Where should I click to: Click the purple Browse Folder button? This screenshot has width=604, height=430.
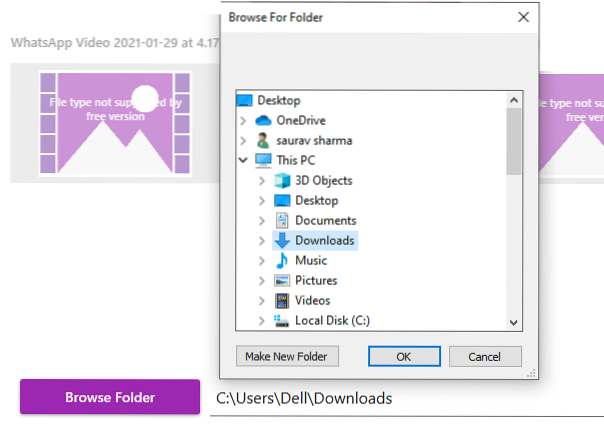point(110,397)
